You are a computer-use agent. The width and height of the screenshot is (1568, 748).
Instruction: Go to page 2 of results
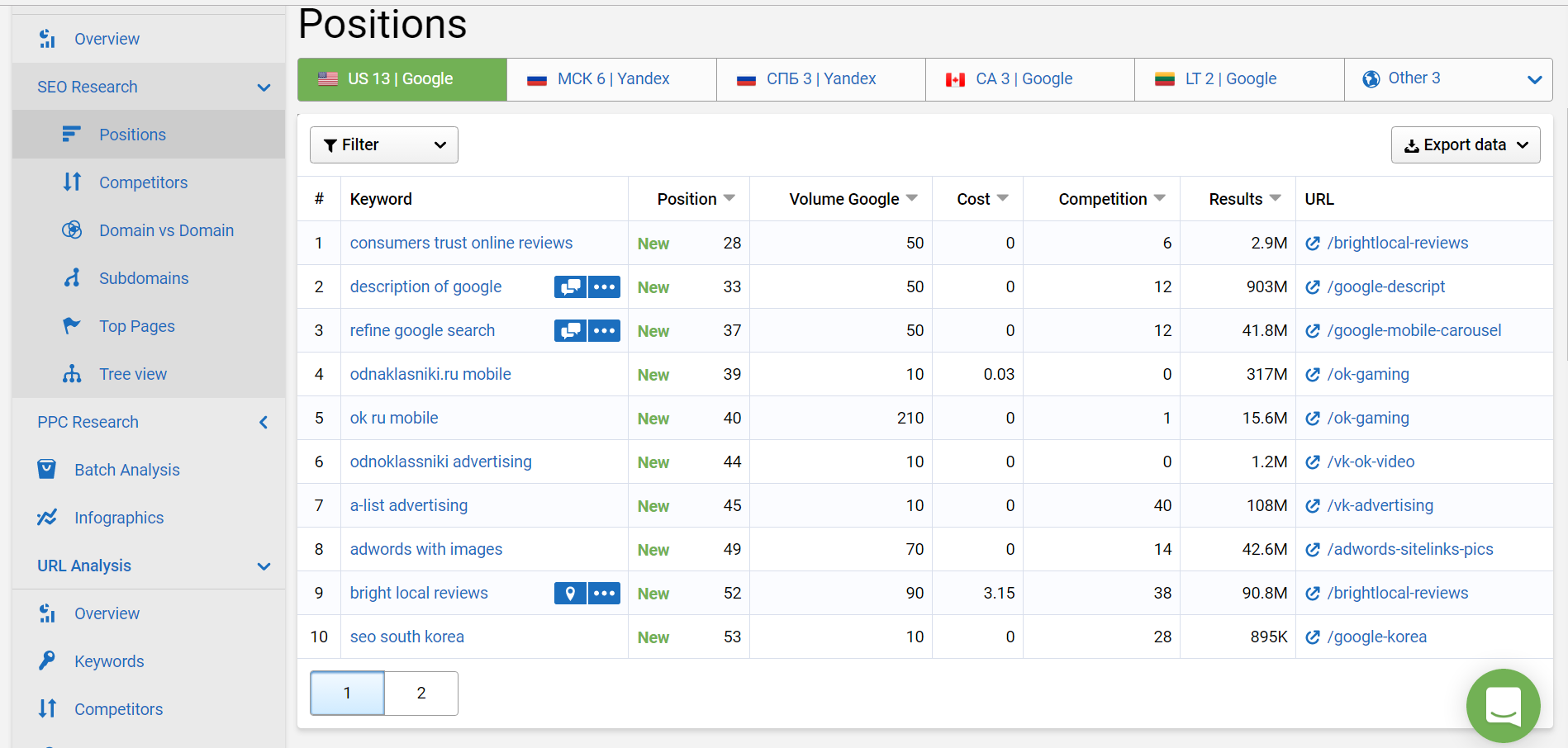[421, 693]
